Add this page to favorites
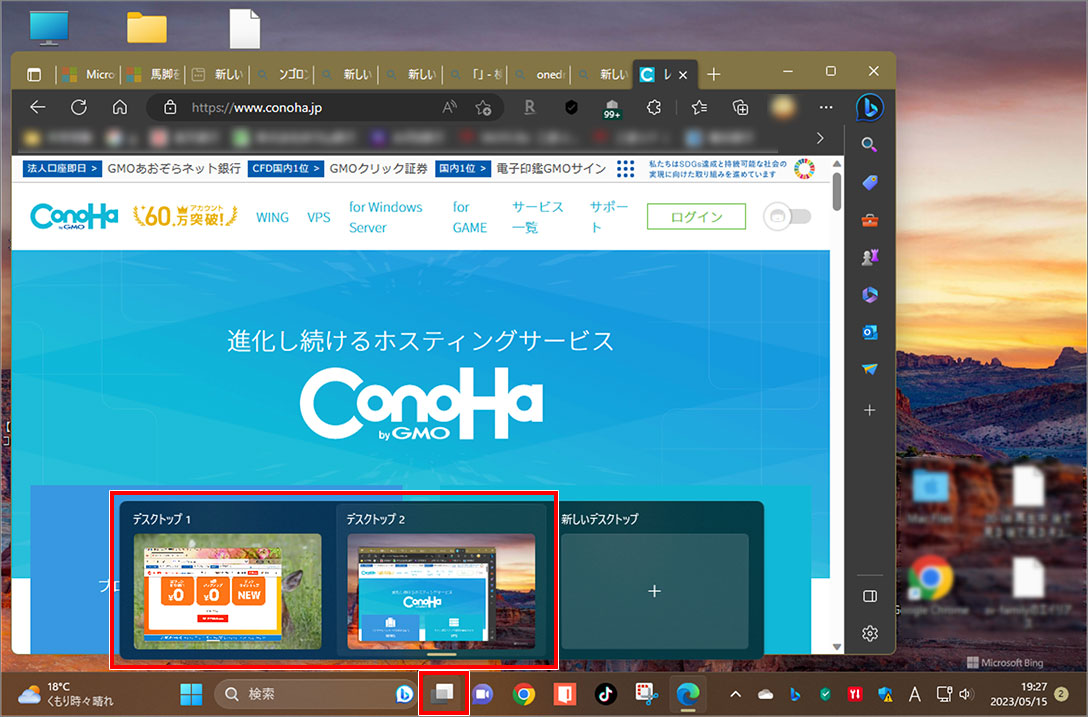The image size is (1088, 717). (484, 108)
